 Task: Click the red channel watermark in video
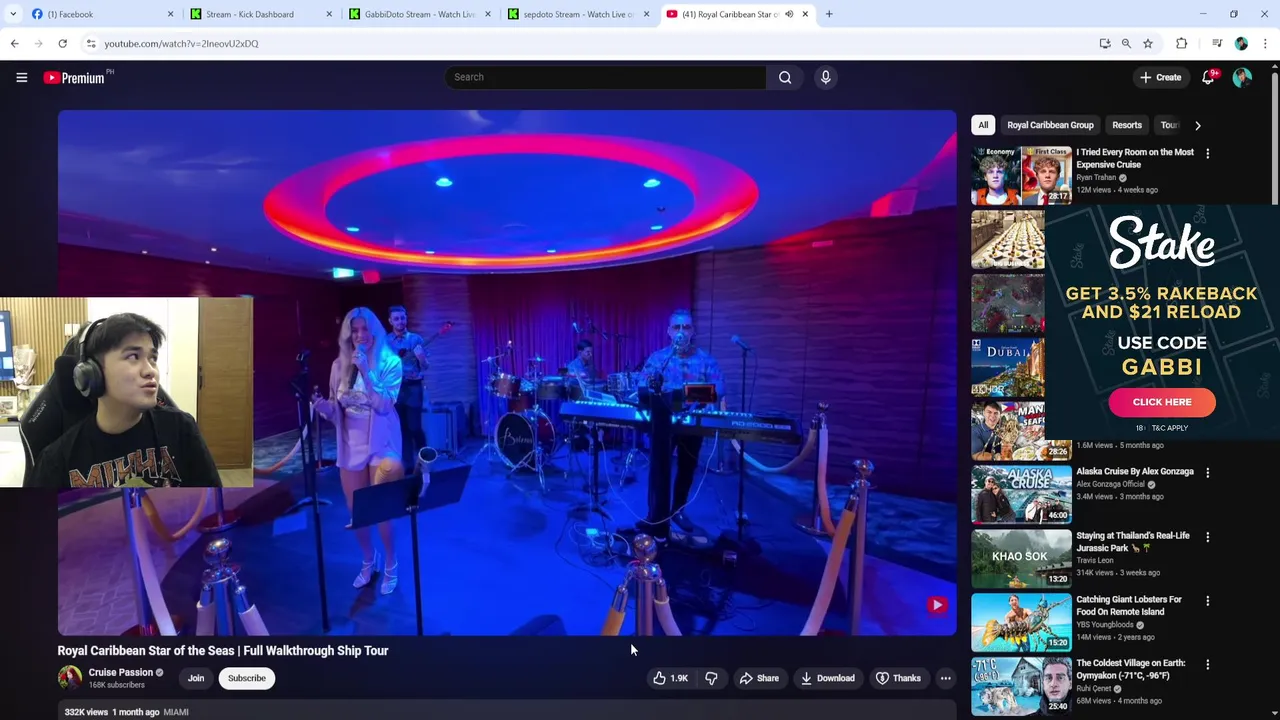click(937, 605)
